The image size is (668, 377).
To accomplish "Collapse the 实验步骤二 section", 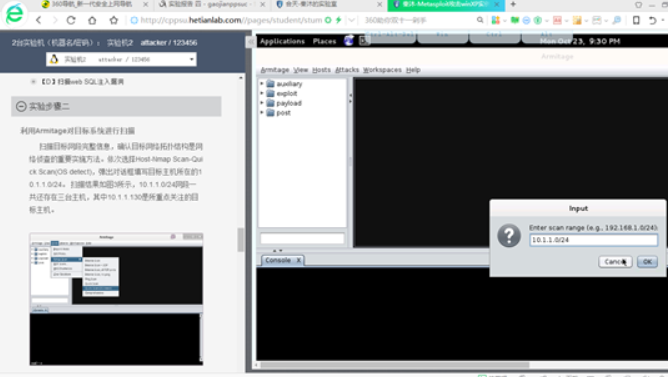I will [21, 106].
